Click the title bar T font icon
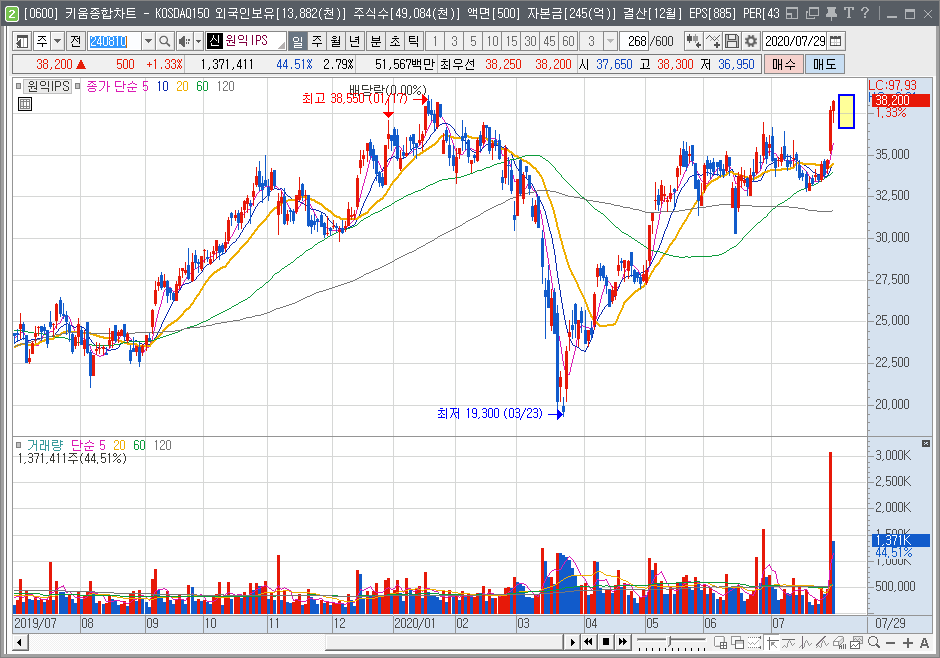Viewport: 940px width, 658px height. tap(848, 13)
